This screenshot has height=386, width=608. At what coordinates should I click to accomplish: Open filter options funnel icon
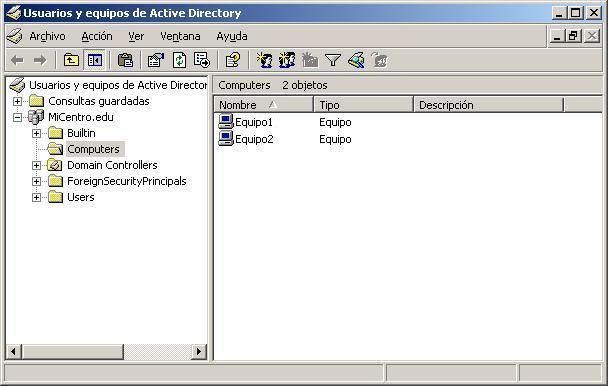coord(333,60)
